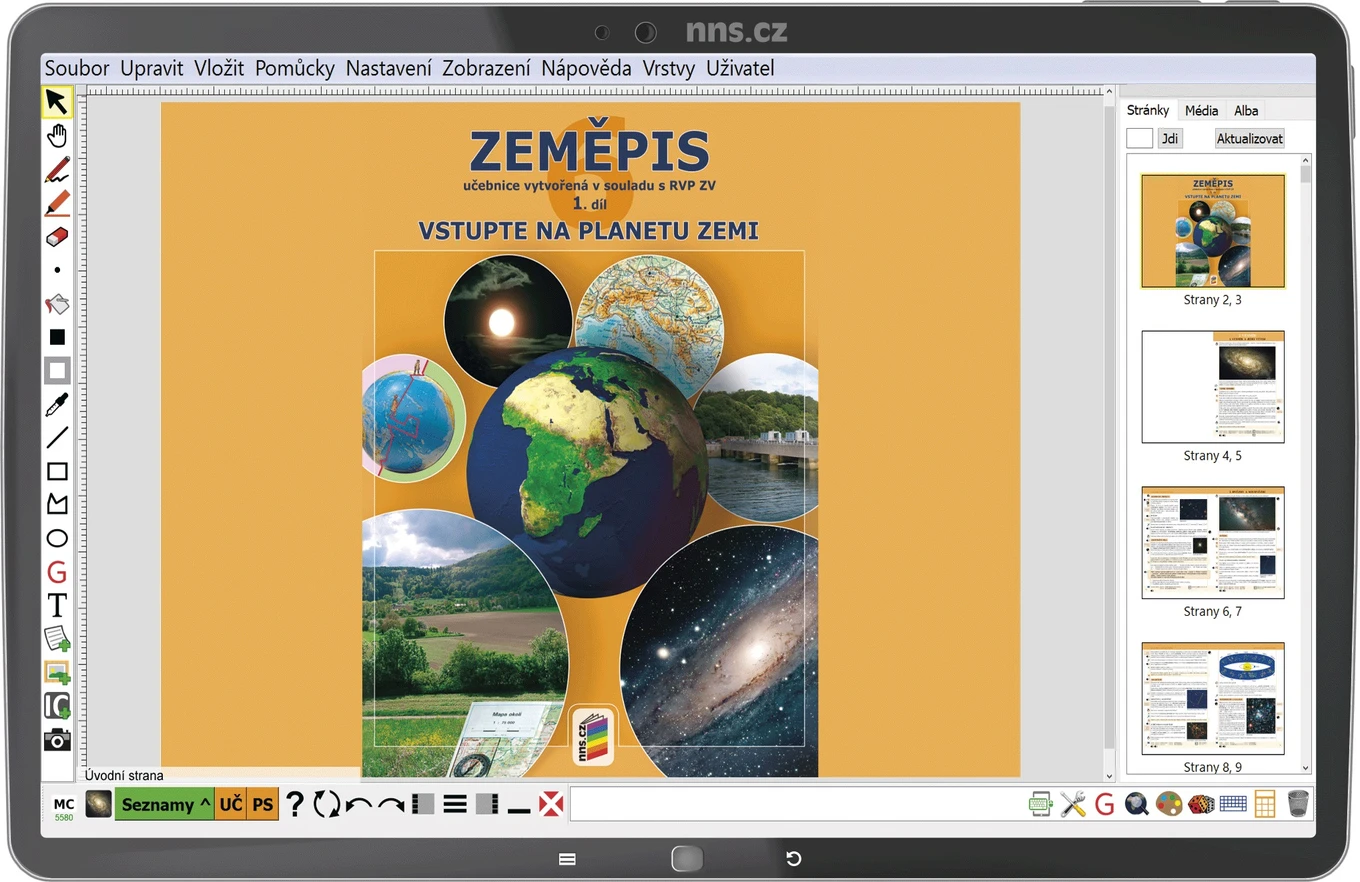
Task: Open the camera snapshot tool
Action: [57, 740]
